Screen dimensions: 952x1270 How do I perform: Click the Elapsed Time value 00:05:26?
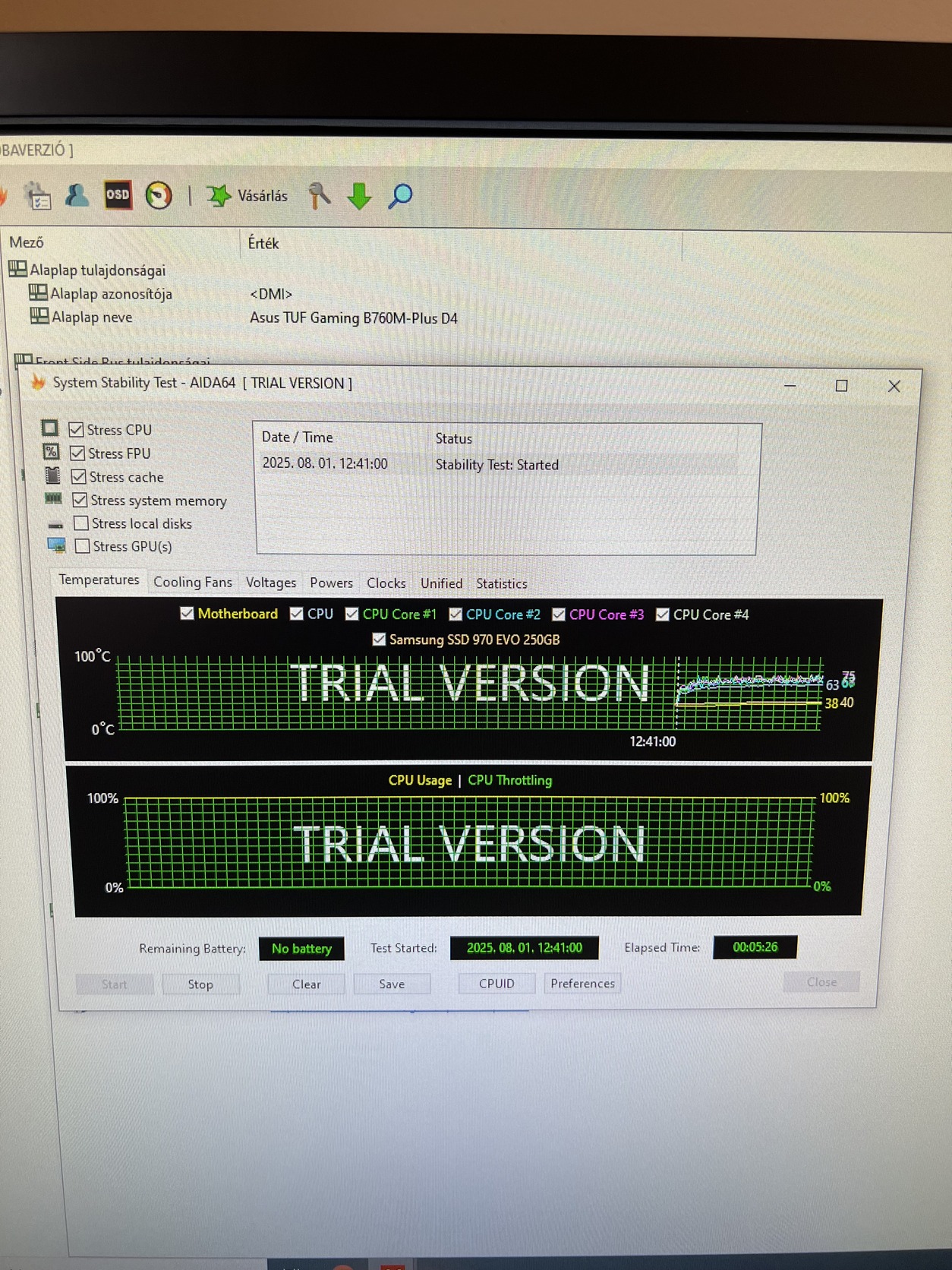point(755,946)
